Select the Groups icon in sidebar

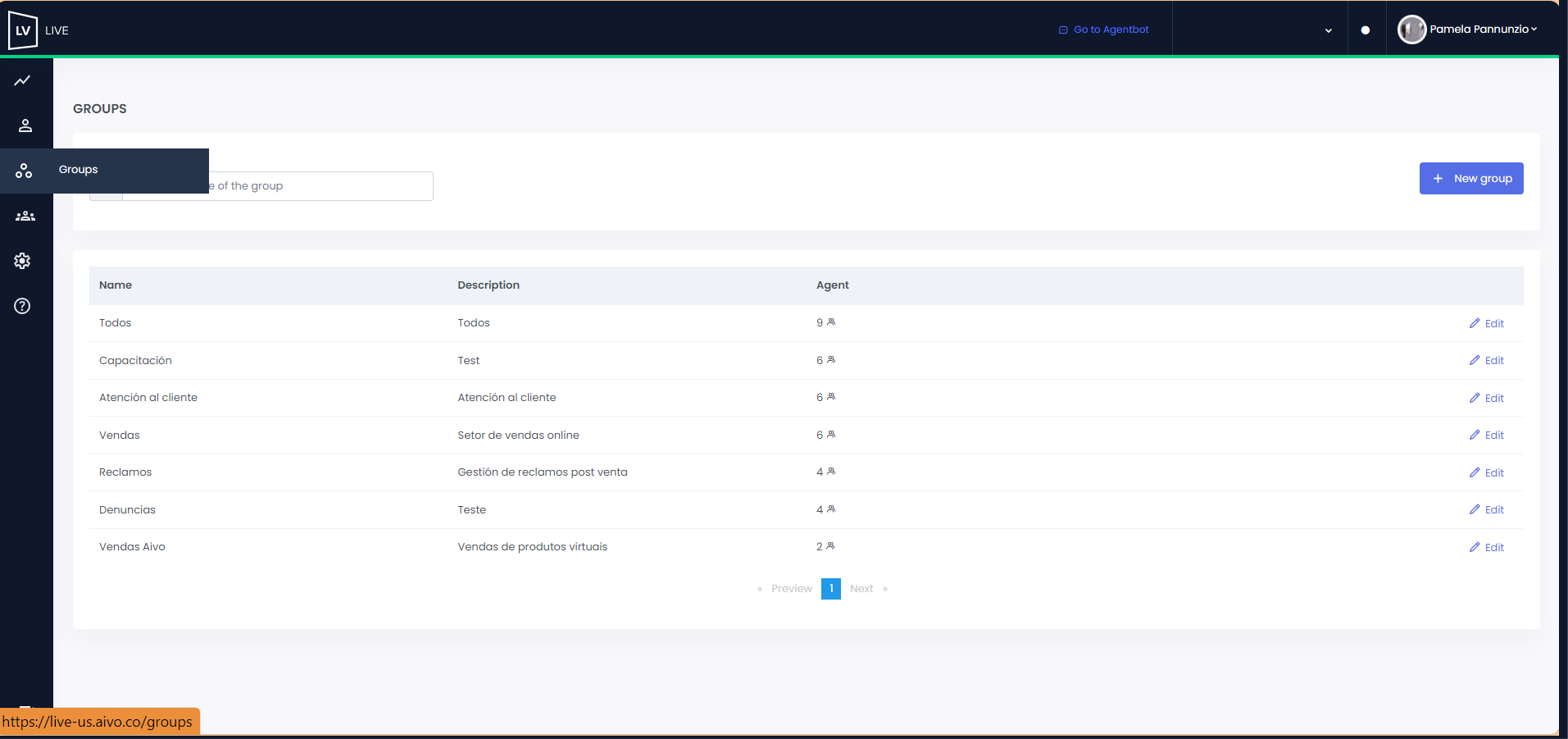[x=24, y=171]
